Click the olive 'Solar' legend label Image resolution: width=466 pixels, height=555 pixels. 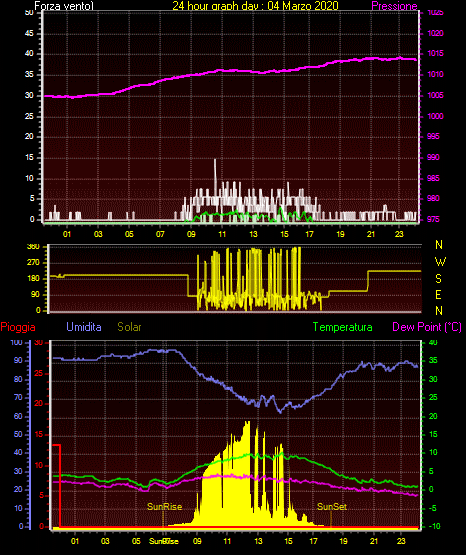pyautogui.click(x=129, y=327)
